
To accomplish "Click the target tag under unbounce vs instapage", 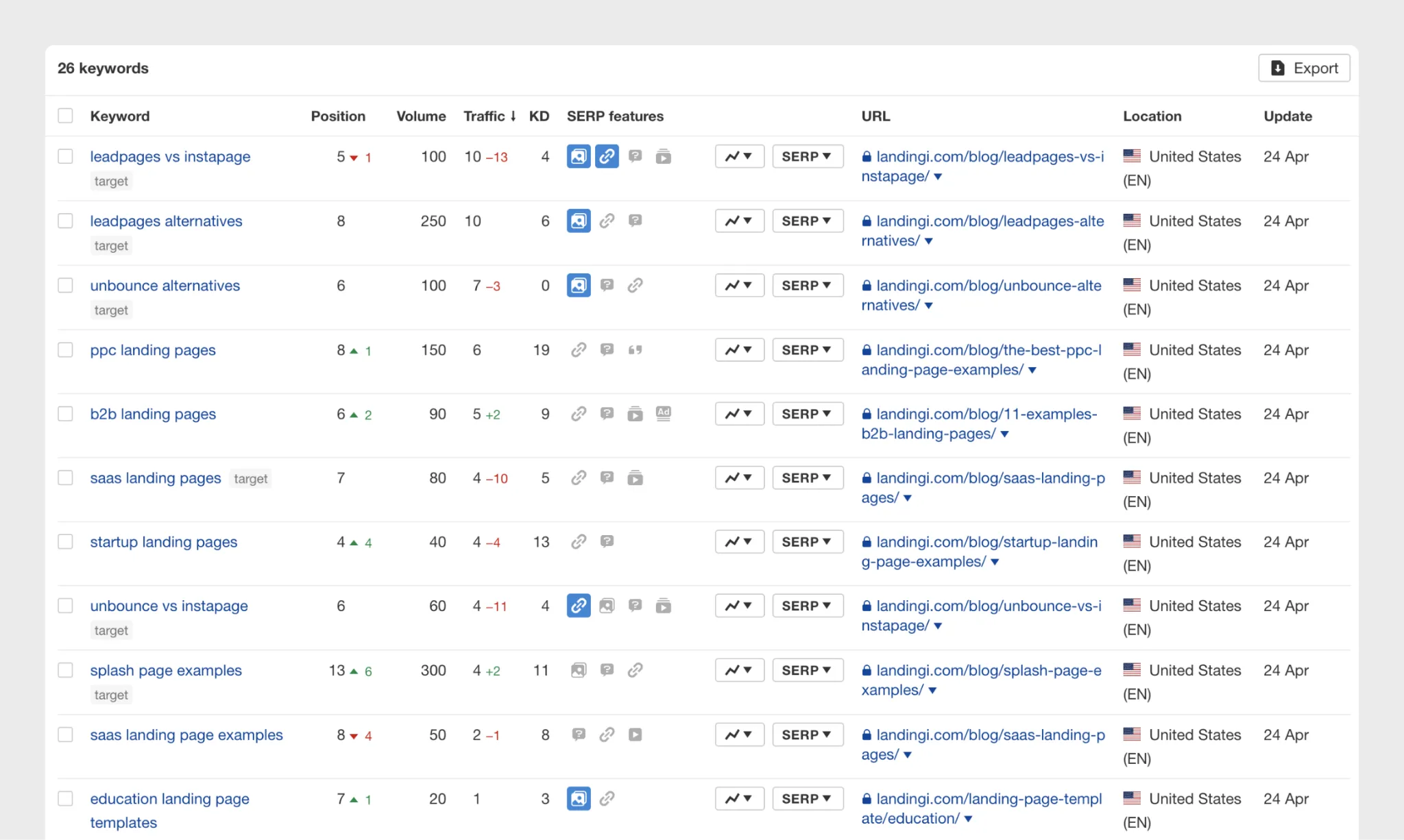I will point(111,630).
